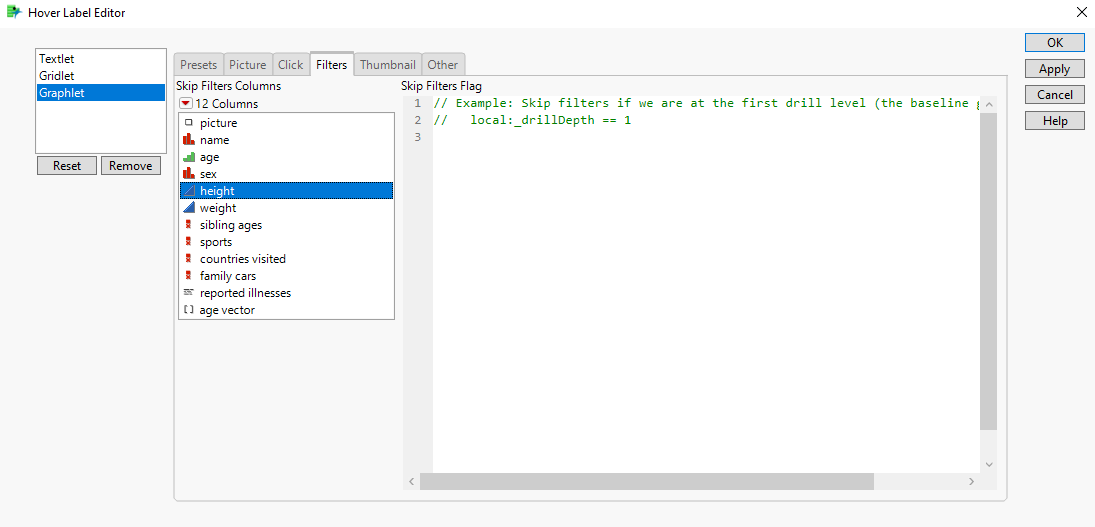Image resolution: width=1095 pixels, height=527 pixels.
Task: Click the Remove button
Action: tap(131, 166)
